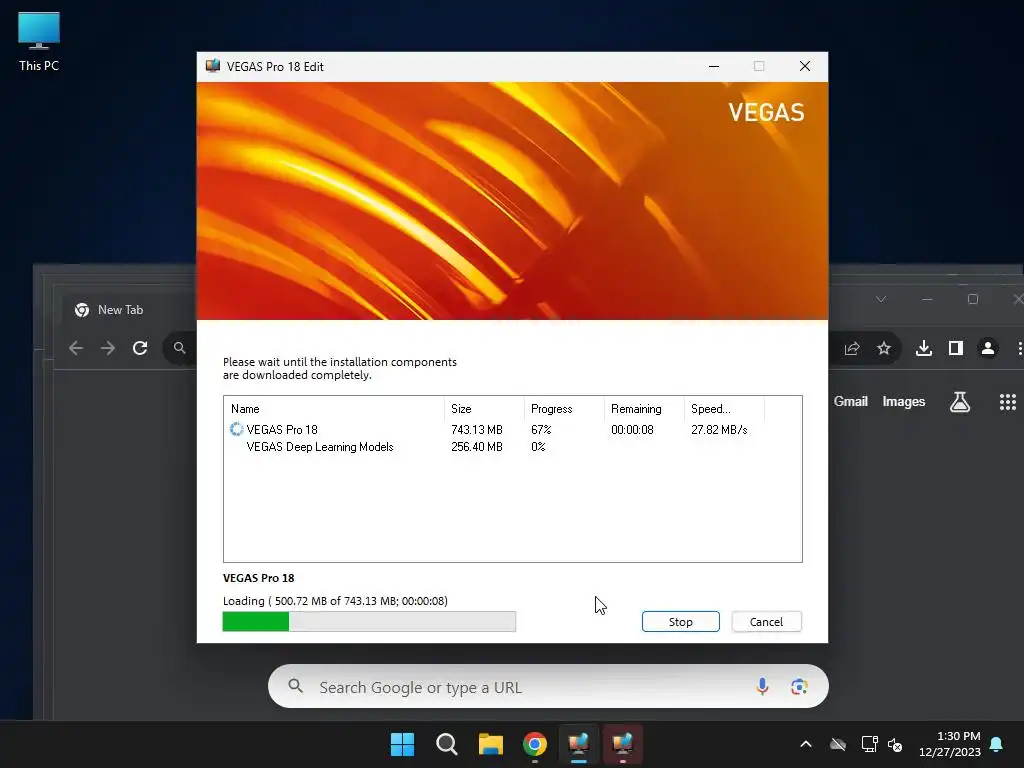Open the notifications bell icon
This screenshot has height=768, width=1024.
tap(997, 744)
